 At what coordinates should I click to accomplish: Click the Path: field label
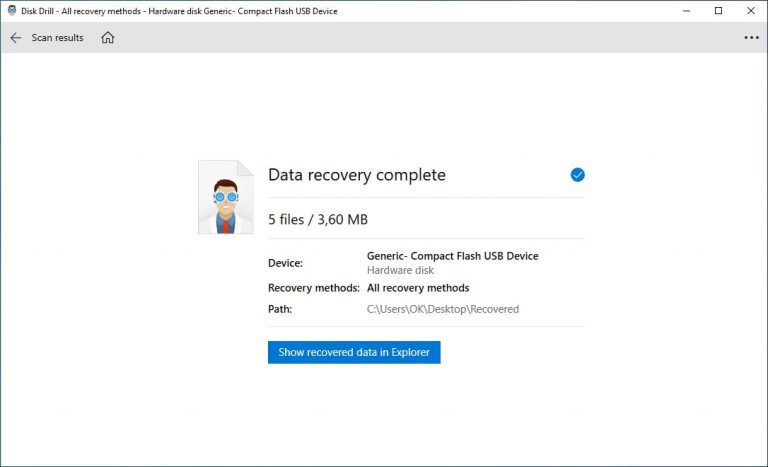tap(280, 309)
